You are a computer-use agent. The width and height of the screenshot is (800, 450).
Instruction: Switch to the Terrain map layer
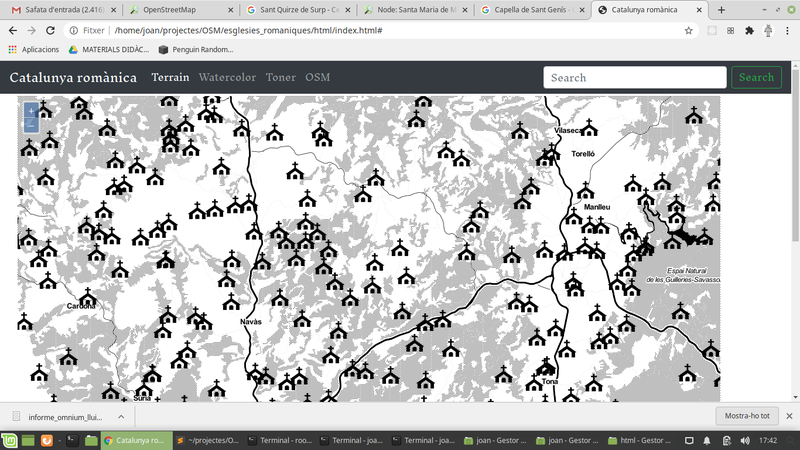(x=170, y=77)
